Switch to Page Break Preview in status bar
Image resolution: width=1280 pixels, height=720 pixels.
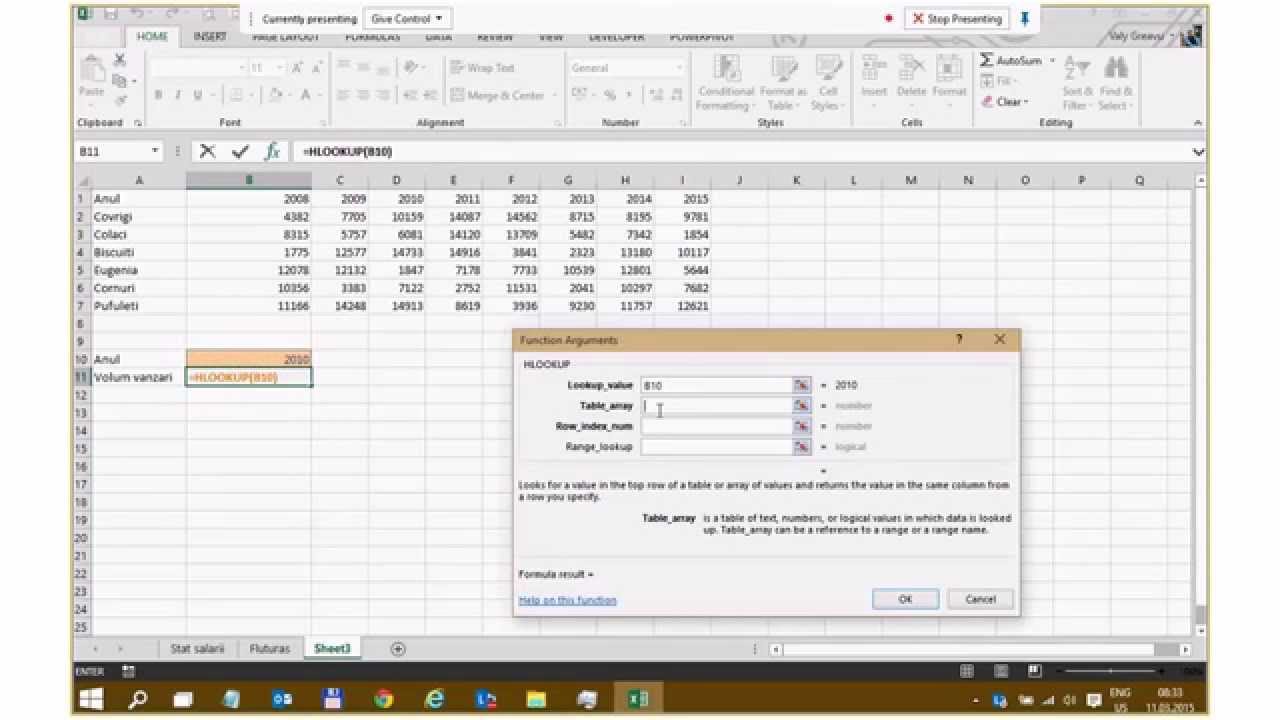point(1035,671)
